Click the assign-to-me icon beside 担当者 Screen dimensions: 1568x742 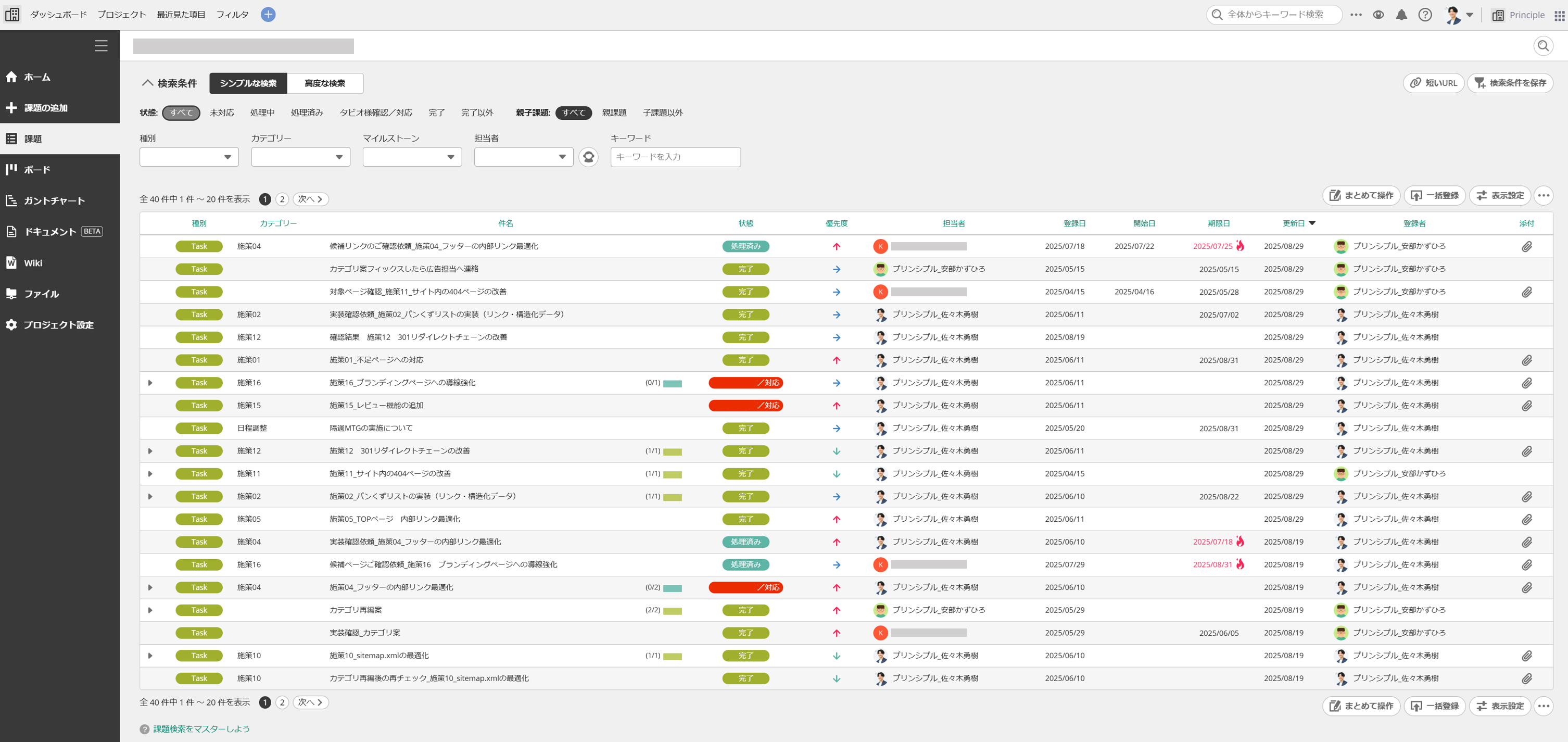588,157
